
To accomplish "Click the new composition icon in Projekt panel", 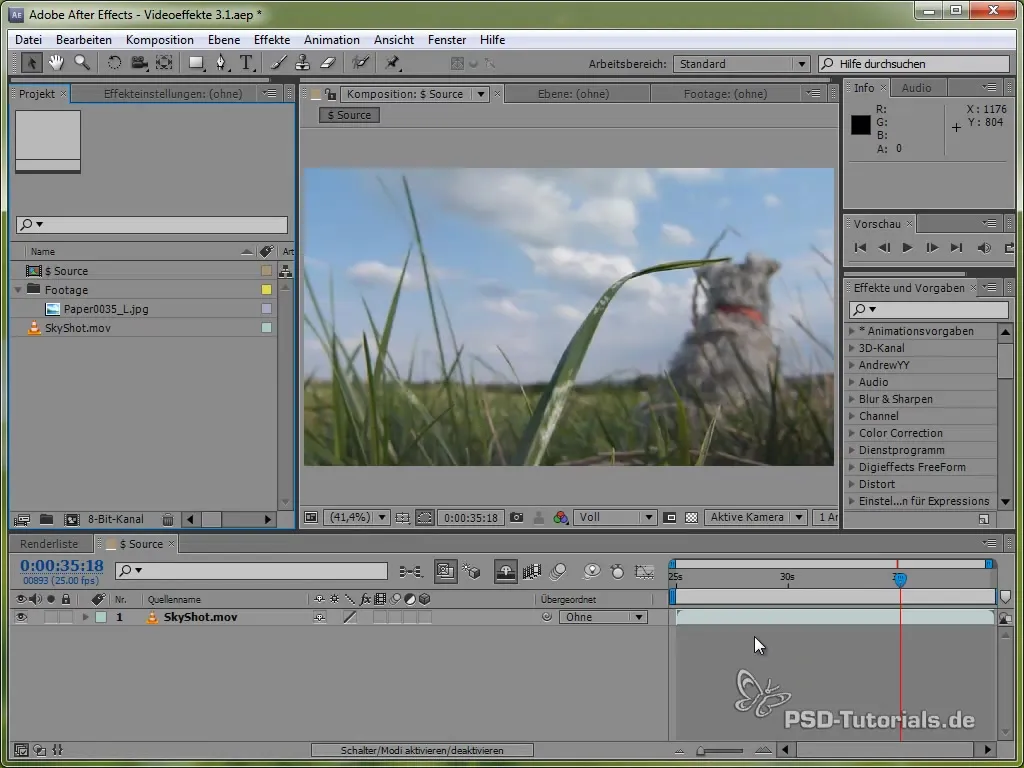I will [x=71, y=520].
